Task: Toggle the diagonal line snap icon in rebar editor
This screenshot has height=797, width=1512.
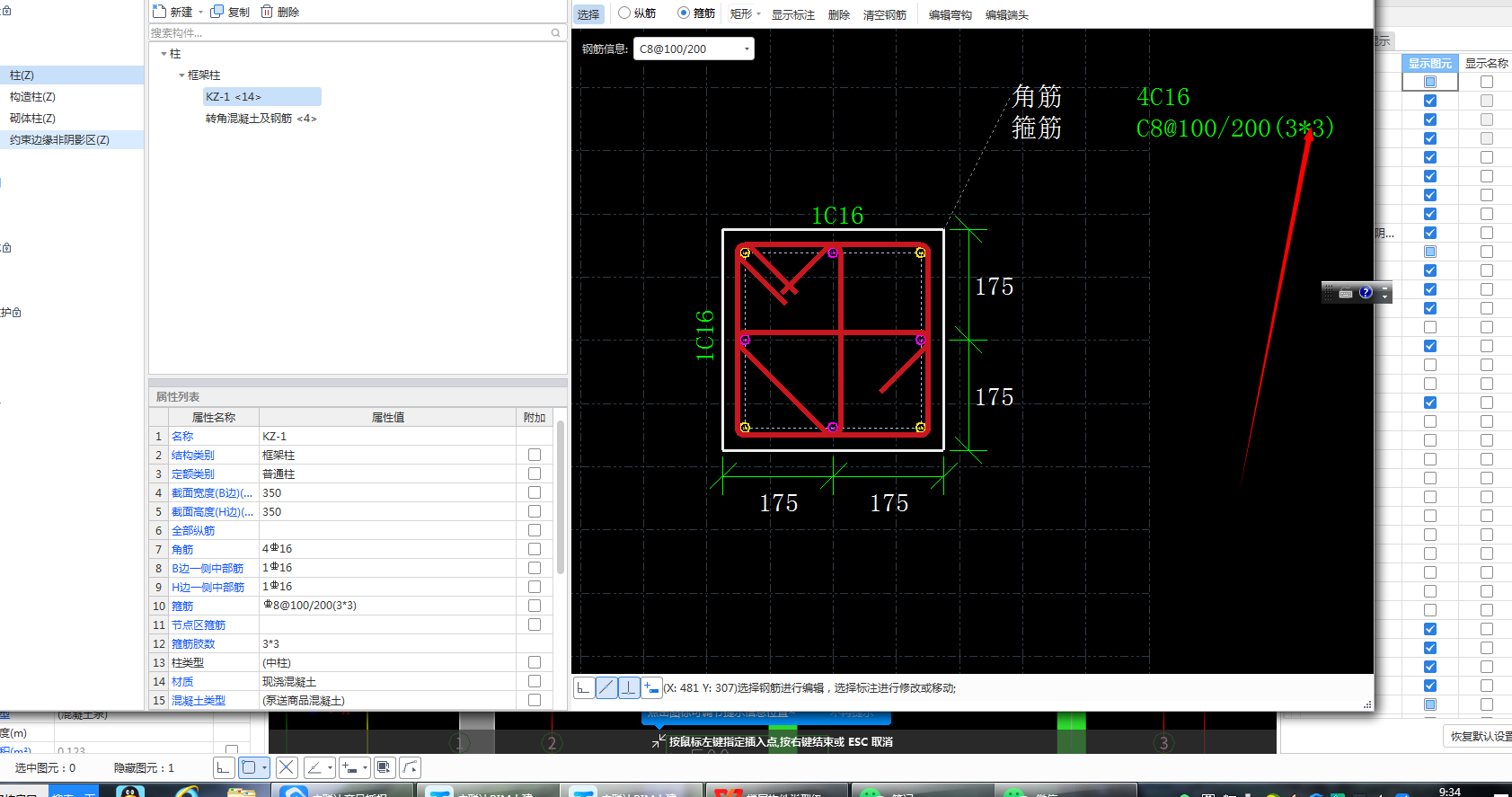Action: click(606, 688)
